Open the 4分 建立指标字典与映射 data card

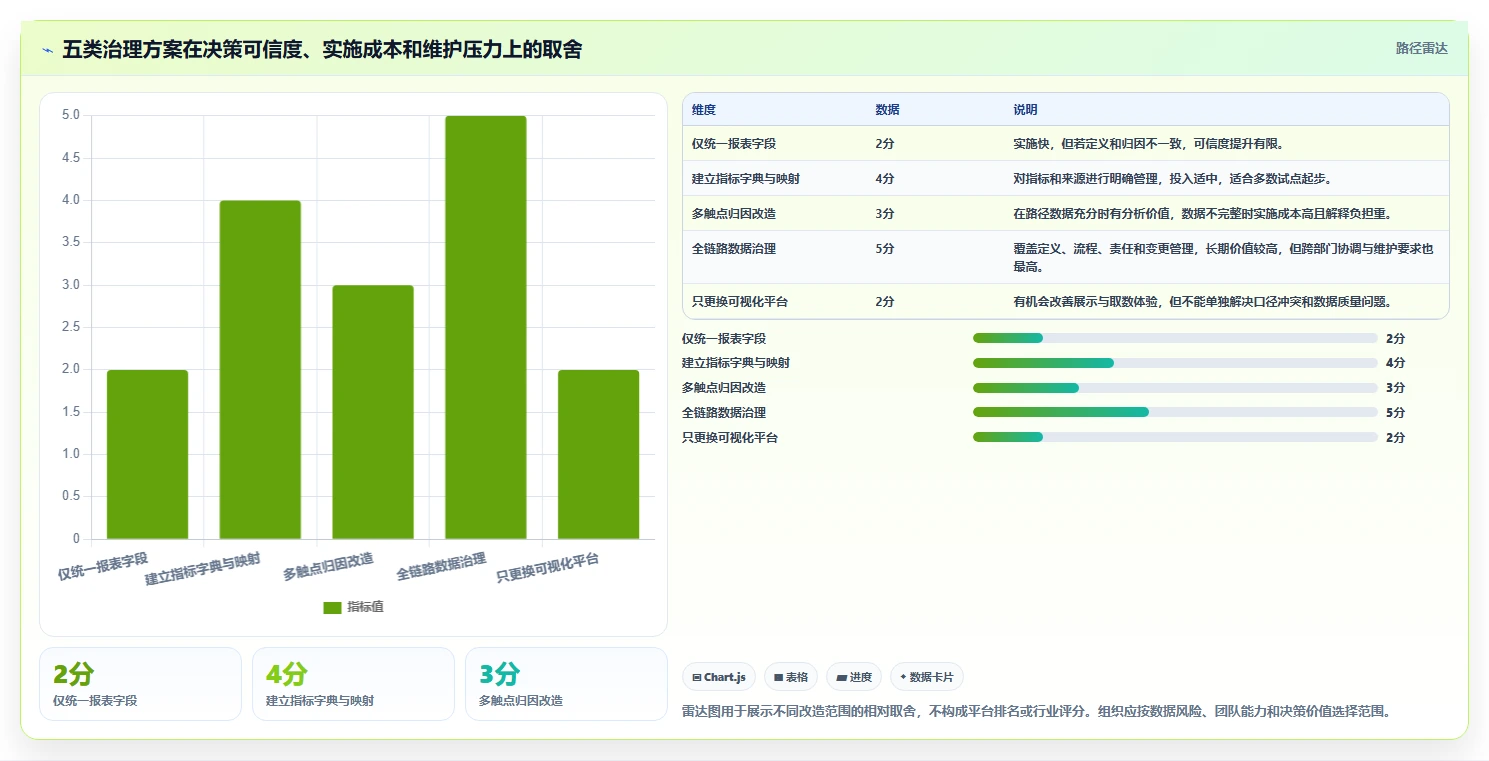[353, 684]
